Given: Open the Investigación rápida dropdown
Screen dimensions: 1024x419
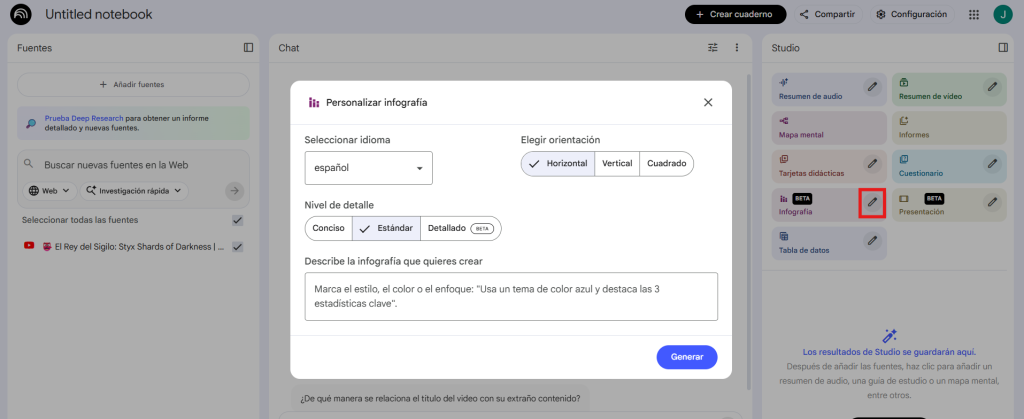Looking at the screenshot, I should pos(134,191).
